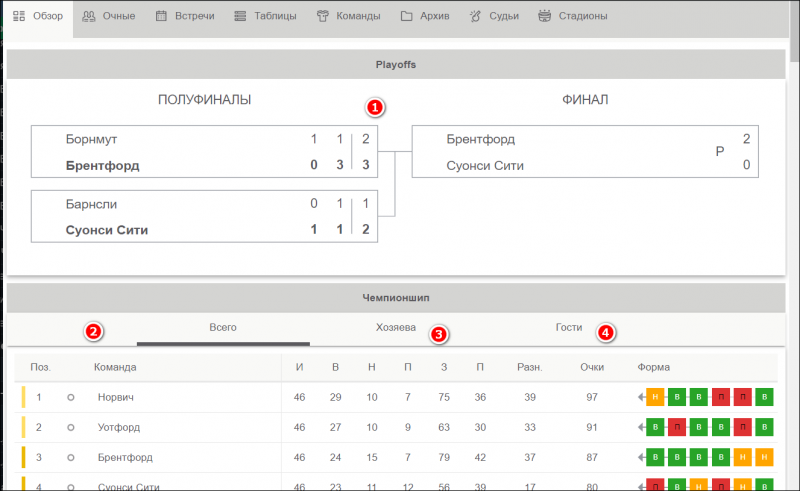Click Брентфорд's last orange Н form badge

point(764,457)
